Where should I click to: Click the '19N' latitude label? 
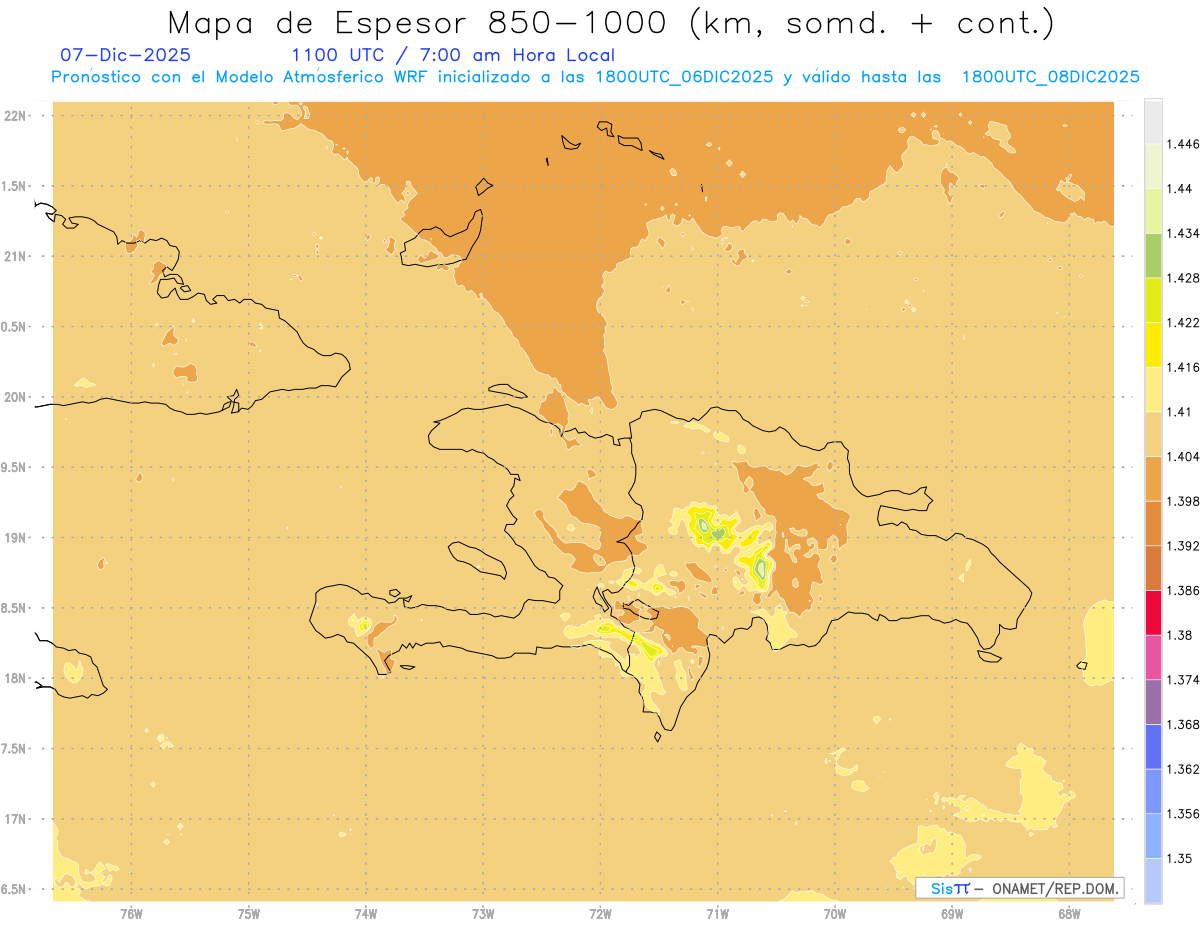(15, 538)
